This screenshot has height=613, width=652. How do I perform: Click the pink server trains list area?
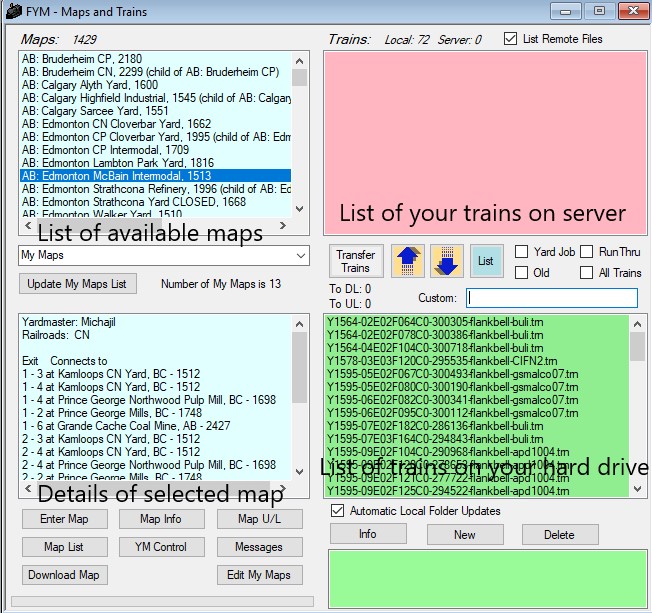(x=485, y=143)
